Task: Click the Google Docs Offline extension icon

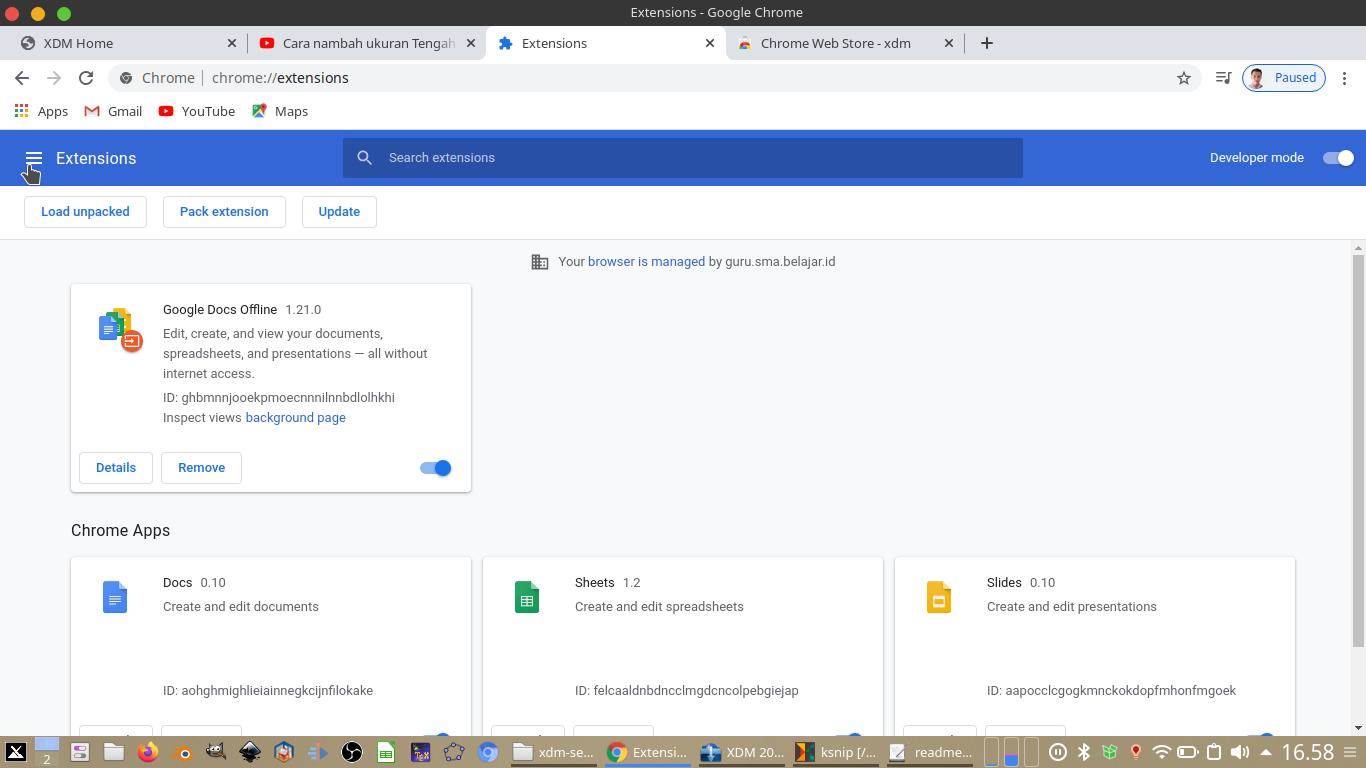Action: [x=120, y=330]
